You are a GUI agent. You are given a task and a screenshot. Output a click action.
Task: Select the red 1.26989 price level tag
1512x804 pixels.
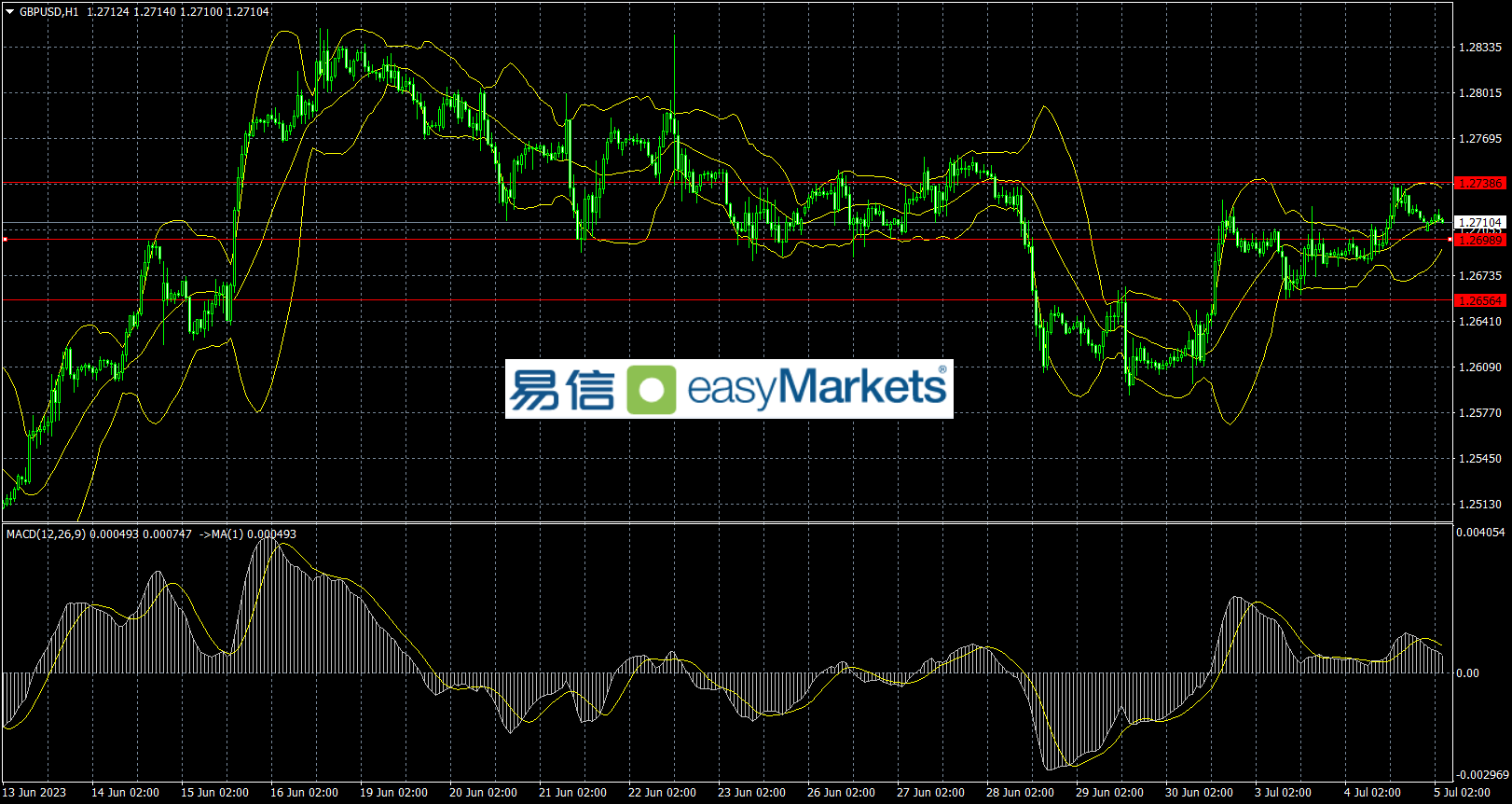[x=1480, y=240]
